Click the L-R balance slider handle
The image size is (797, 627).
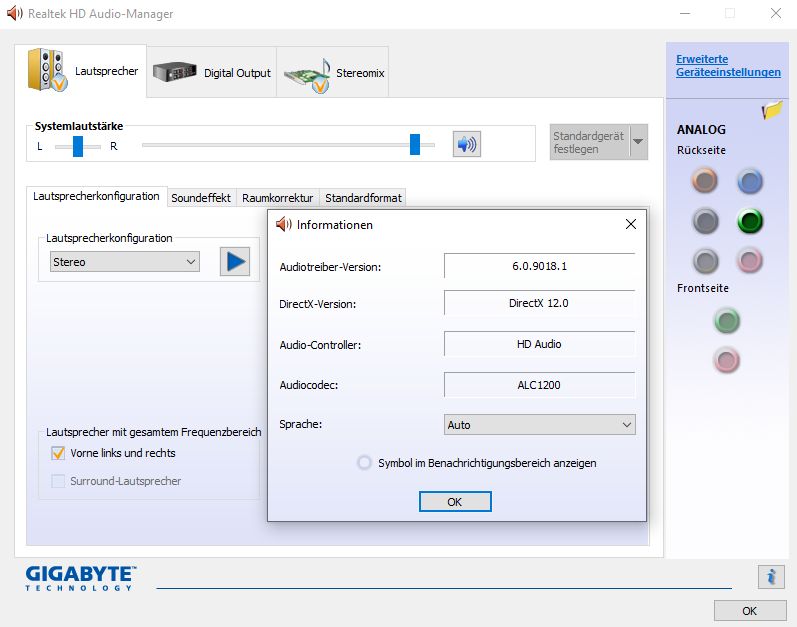click(78, 146)
